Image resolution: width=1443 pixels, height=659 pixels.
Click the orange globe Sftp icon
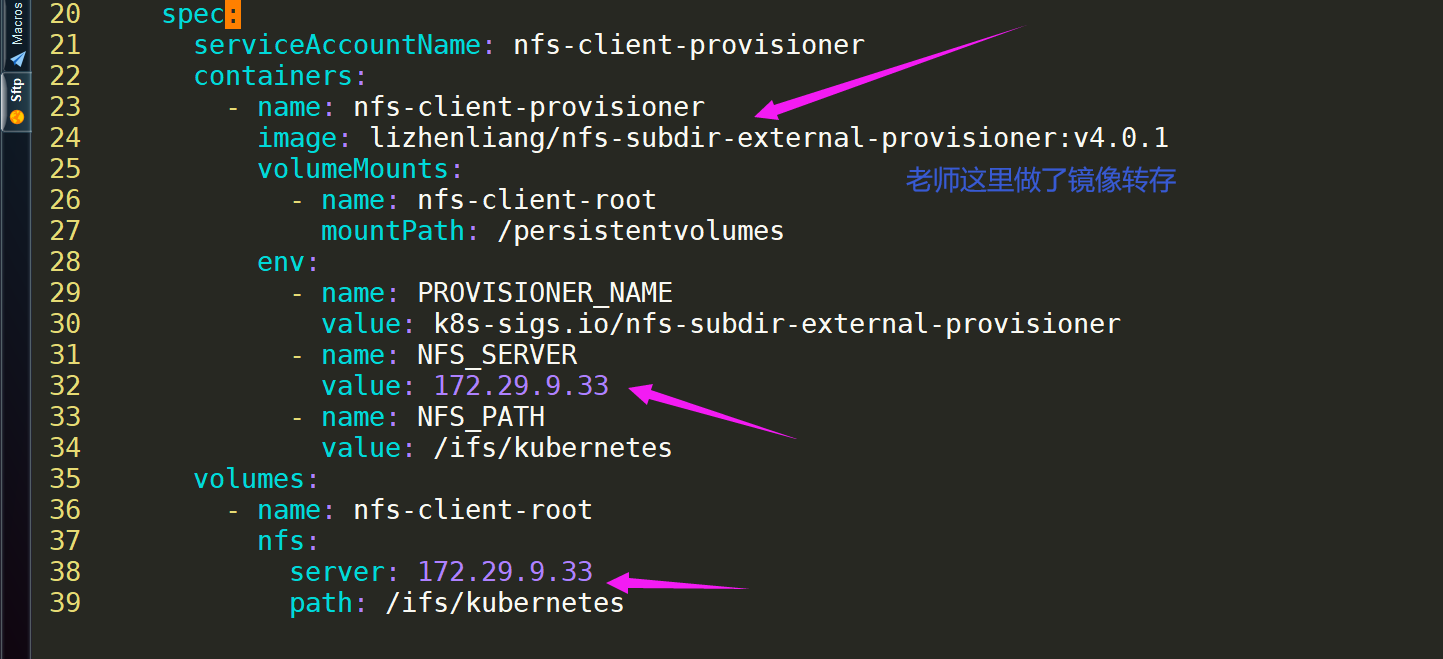pyautogui.click(x=16, y=117)
